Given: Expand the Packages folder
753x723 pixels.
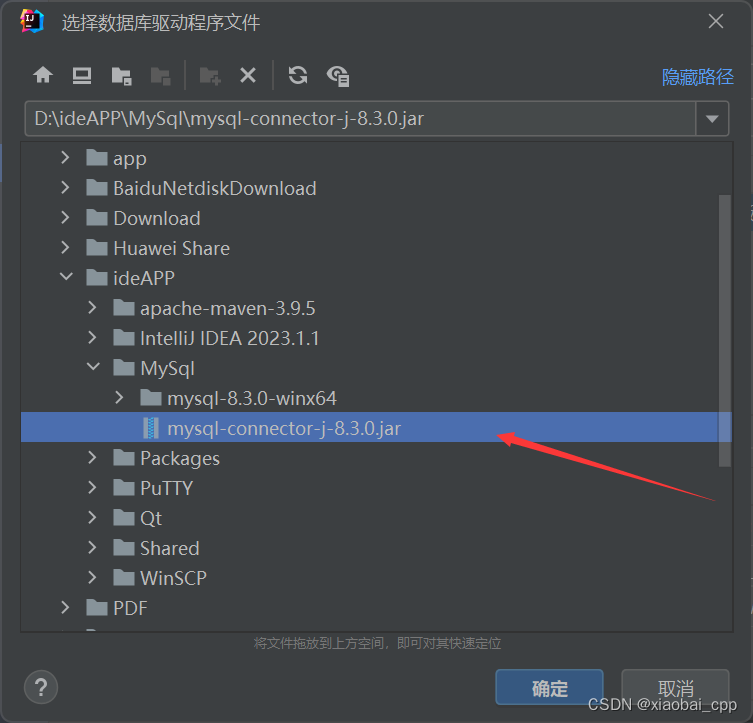Looking at the screenshot, I should point(92,458).
